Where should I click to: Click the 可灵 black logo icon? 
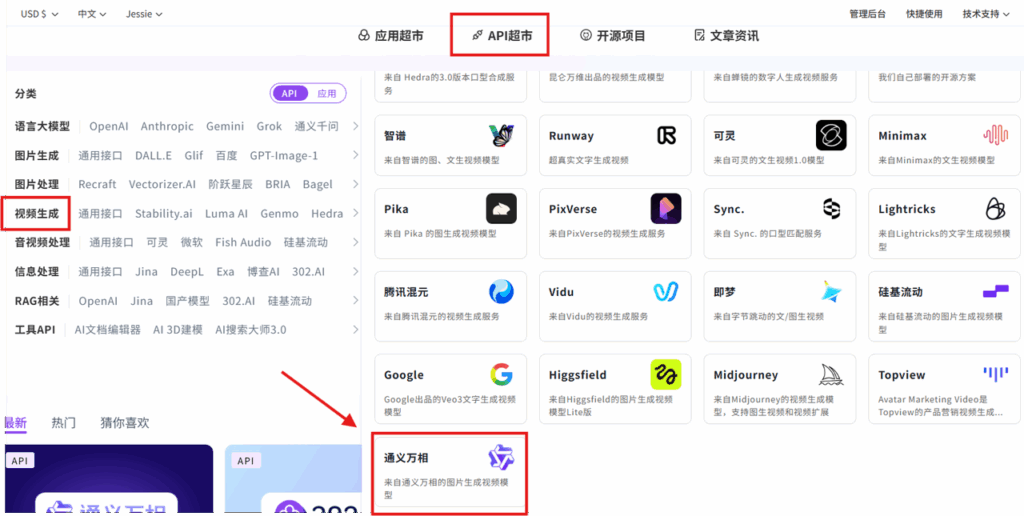pos(831,135)
